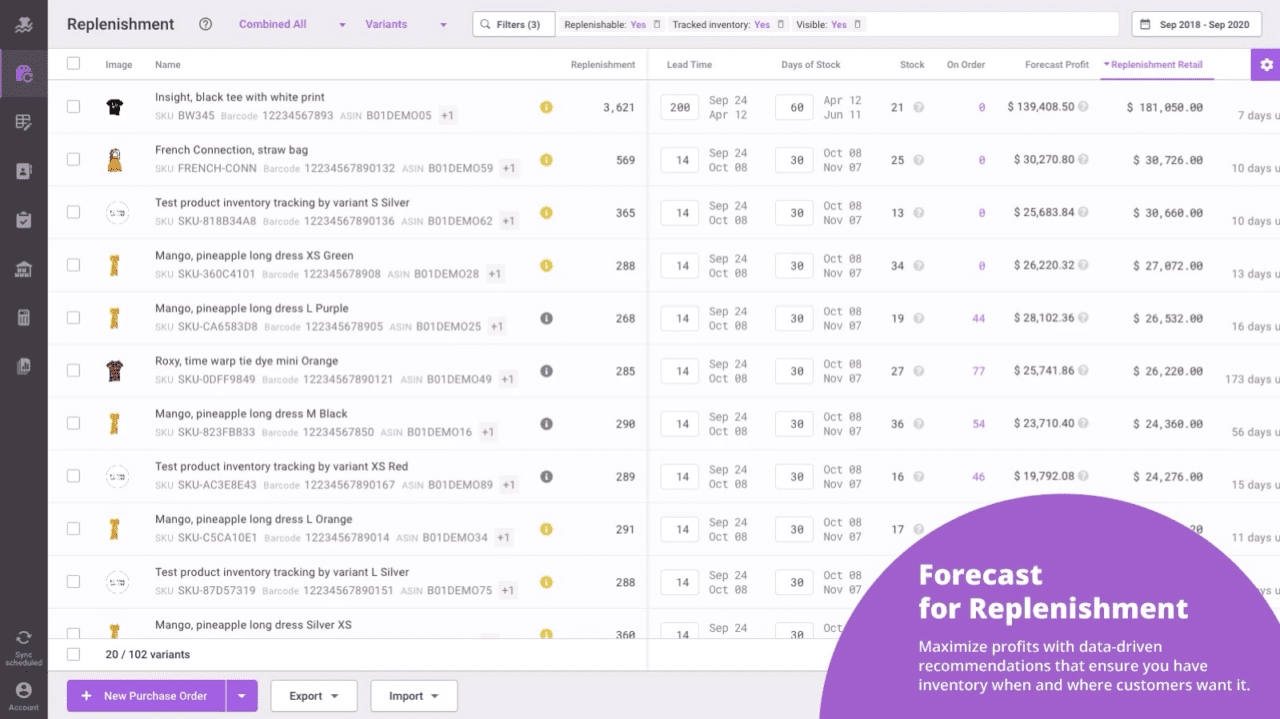This screenshot has width=1280, height=719.
Task: Open the warehouse icon in the sidebar
Action: pyautogui.click(x=22, y=268)
